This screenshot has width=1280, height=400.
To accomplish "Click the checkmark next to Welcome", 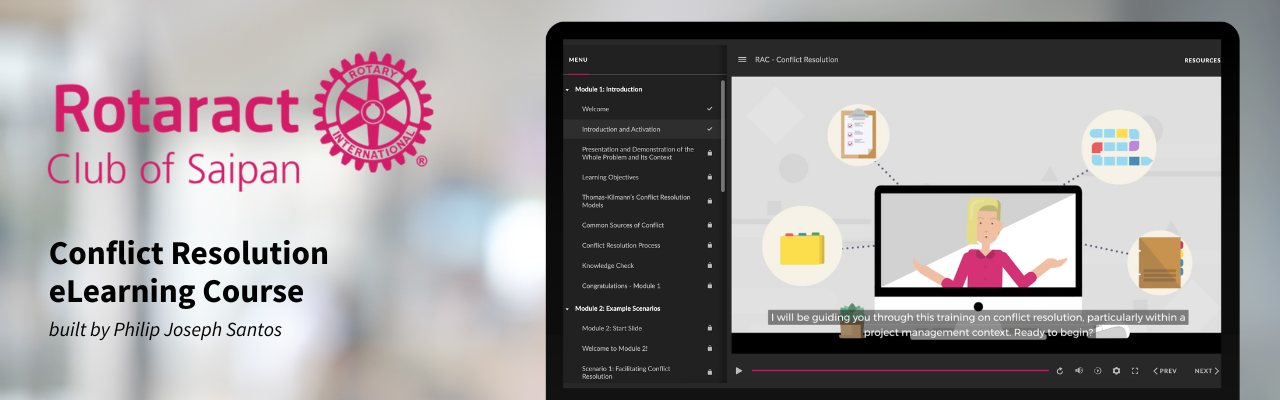I will coord(709,108).
